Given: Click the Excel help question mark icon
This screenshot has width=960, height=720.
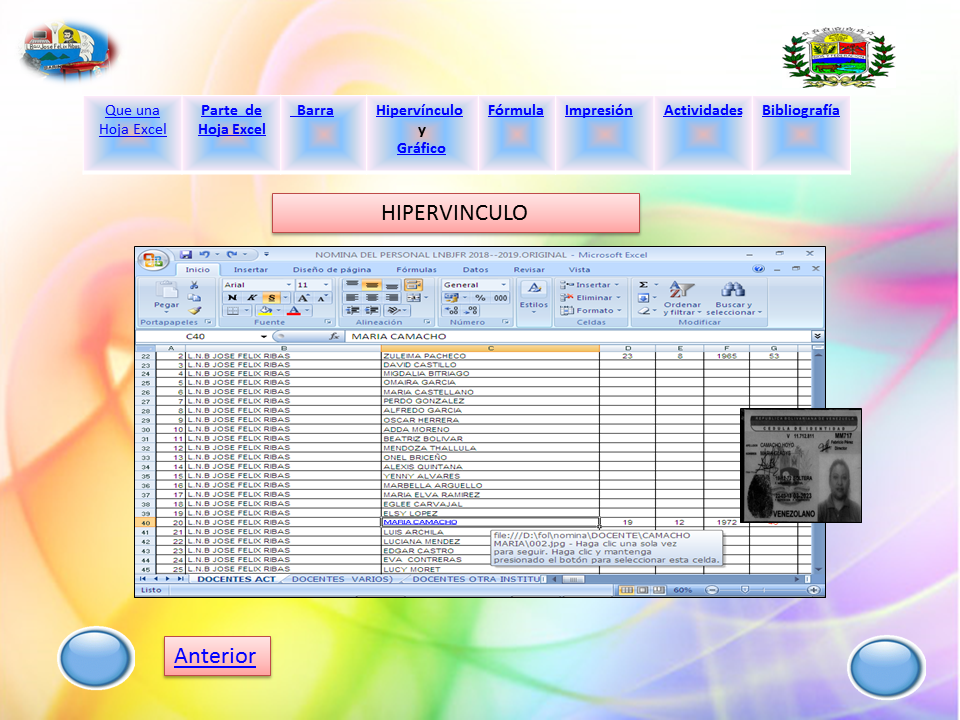Looking at the screenshot, I should pyautogui.click(x=759, y=269).
